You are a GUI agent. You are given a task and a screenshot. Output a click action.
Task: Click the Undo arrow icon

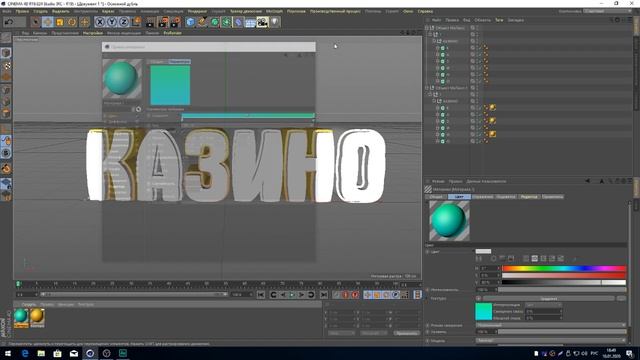click(x=9, y=22)
